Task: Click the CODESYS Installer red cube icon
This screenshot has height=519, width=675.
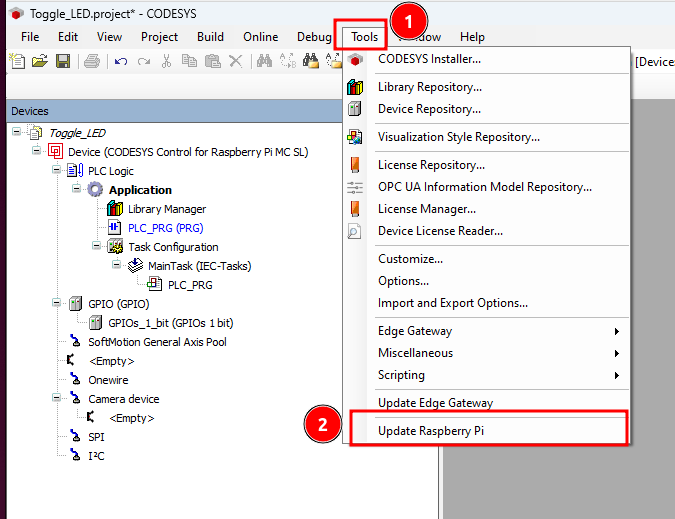Action: pyautogui.click(x=355, y=60)
